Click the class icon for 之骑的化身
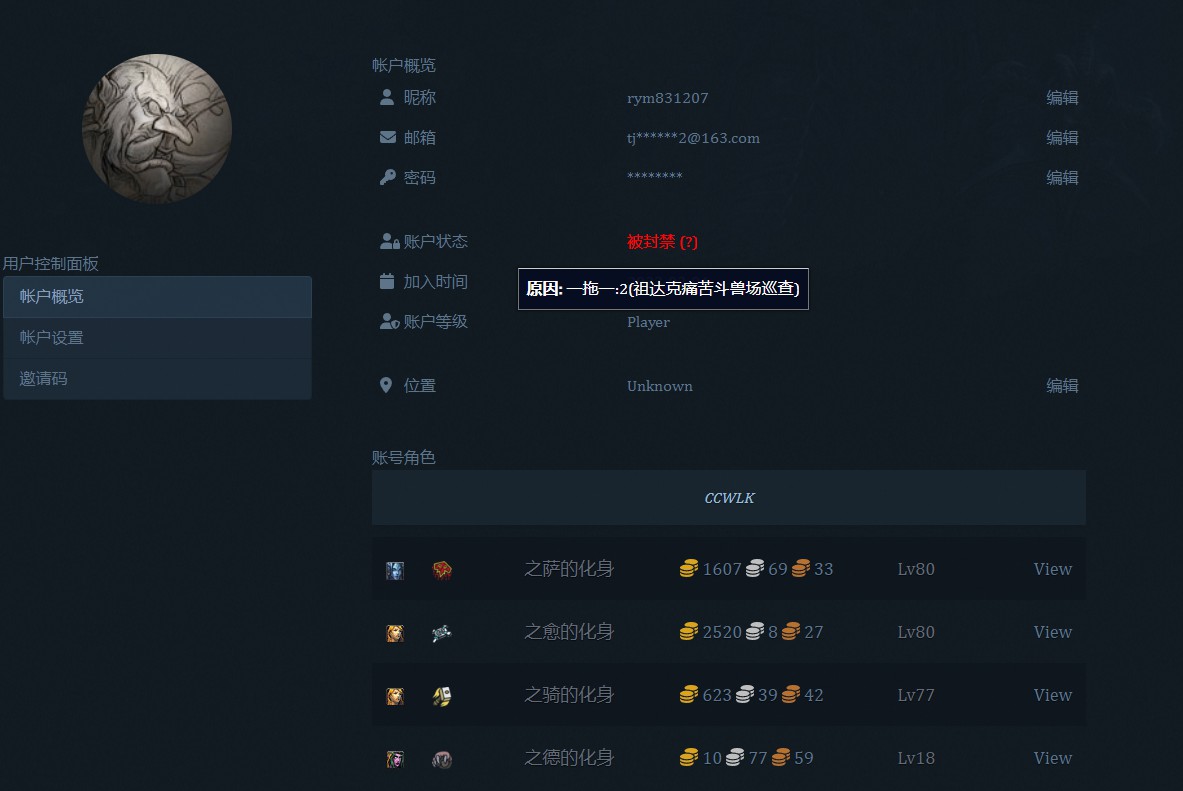The height and width of the screenshot is (791, 1183). coord(442,696)
